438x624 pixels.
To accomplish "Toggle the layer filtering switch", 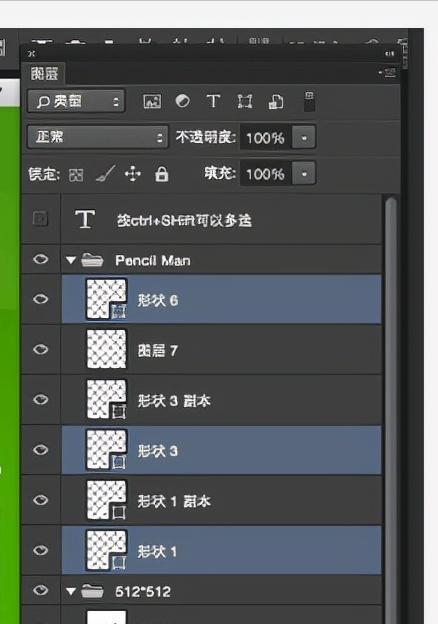I will (x=310, y=101).
